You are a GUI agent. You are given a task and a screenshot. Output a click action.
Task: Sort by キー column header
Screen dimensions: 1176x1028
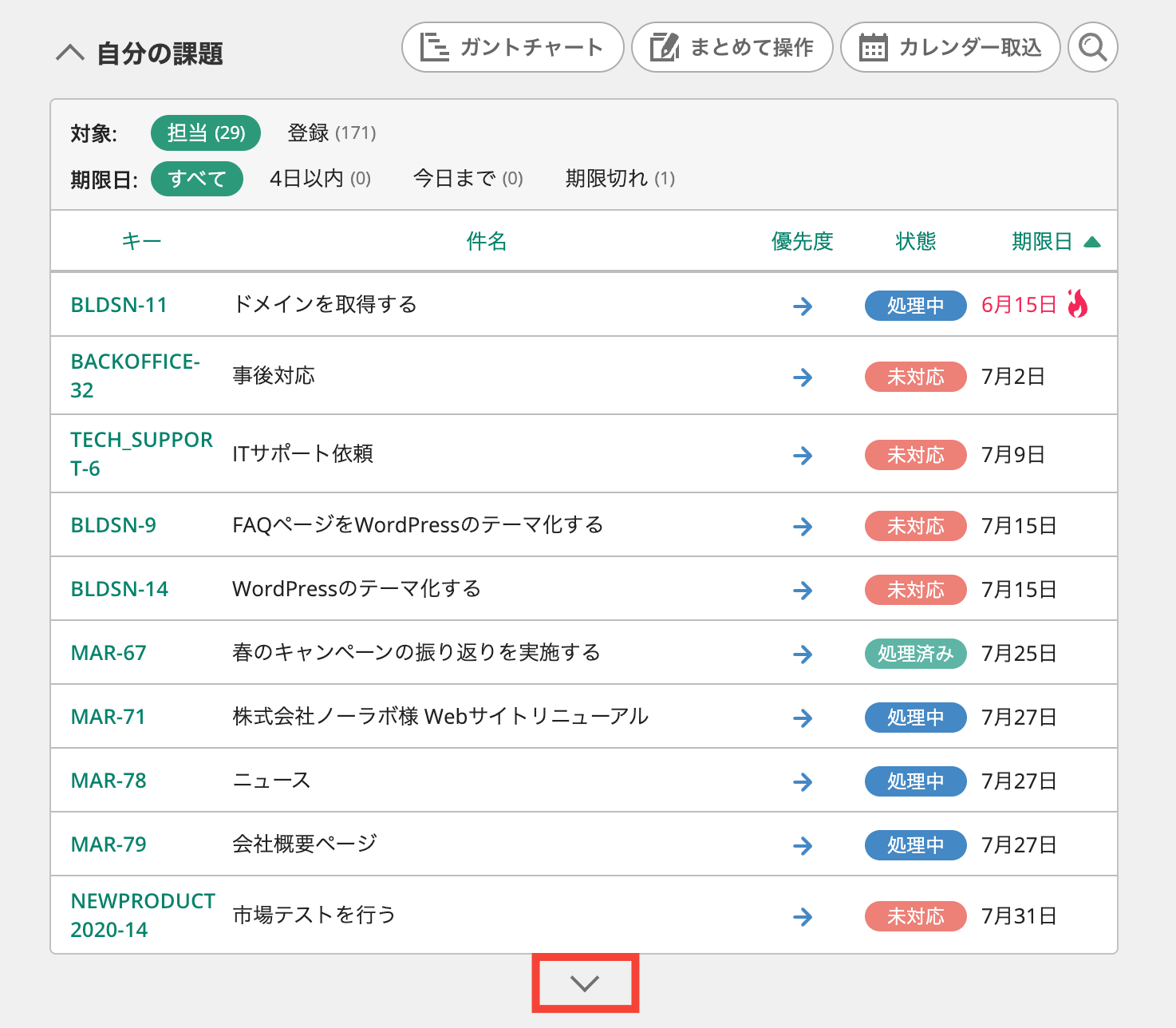(x=142, y=241)
